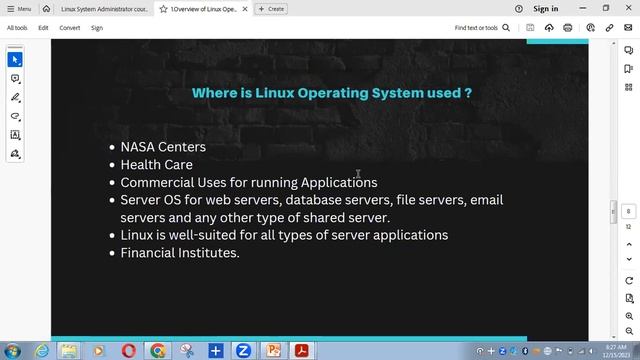The image size is (640, 360).
Task: Open the Sign option
Action: click(97, 28)
